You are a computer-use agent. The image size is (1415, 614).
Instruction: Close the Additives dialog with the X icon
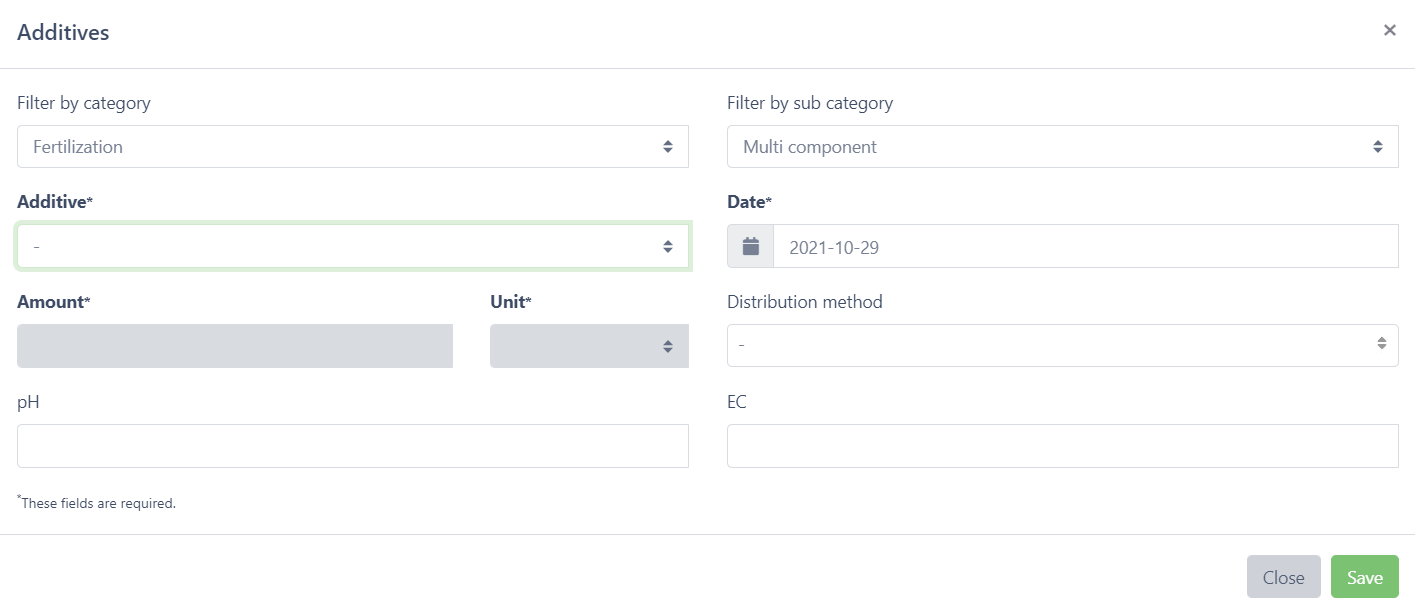1389,31
